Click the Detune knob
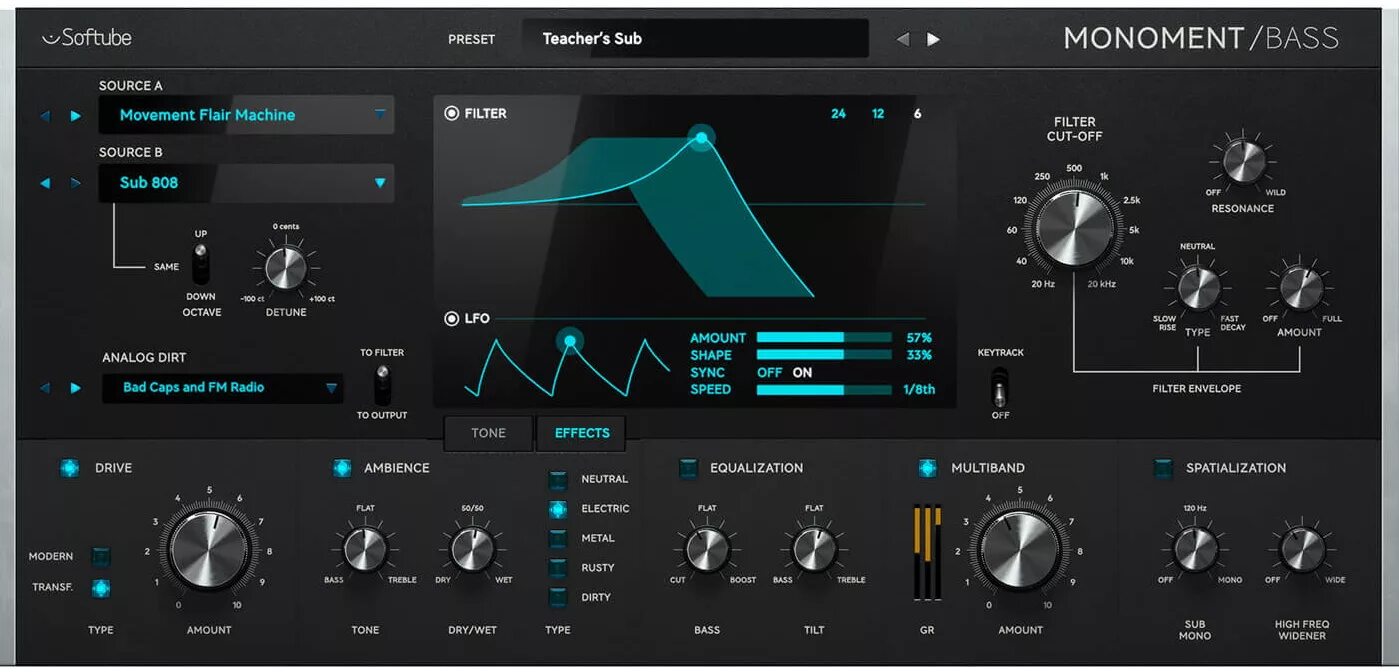1399x672 pixels. pos(285,268)
